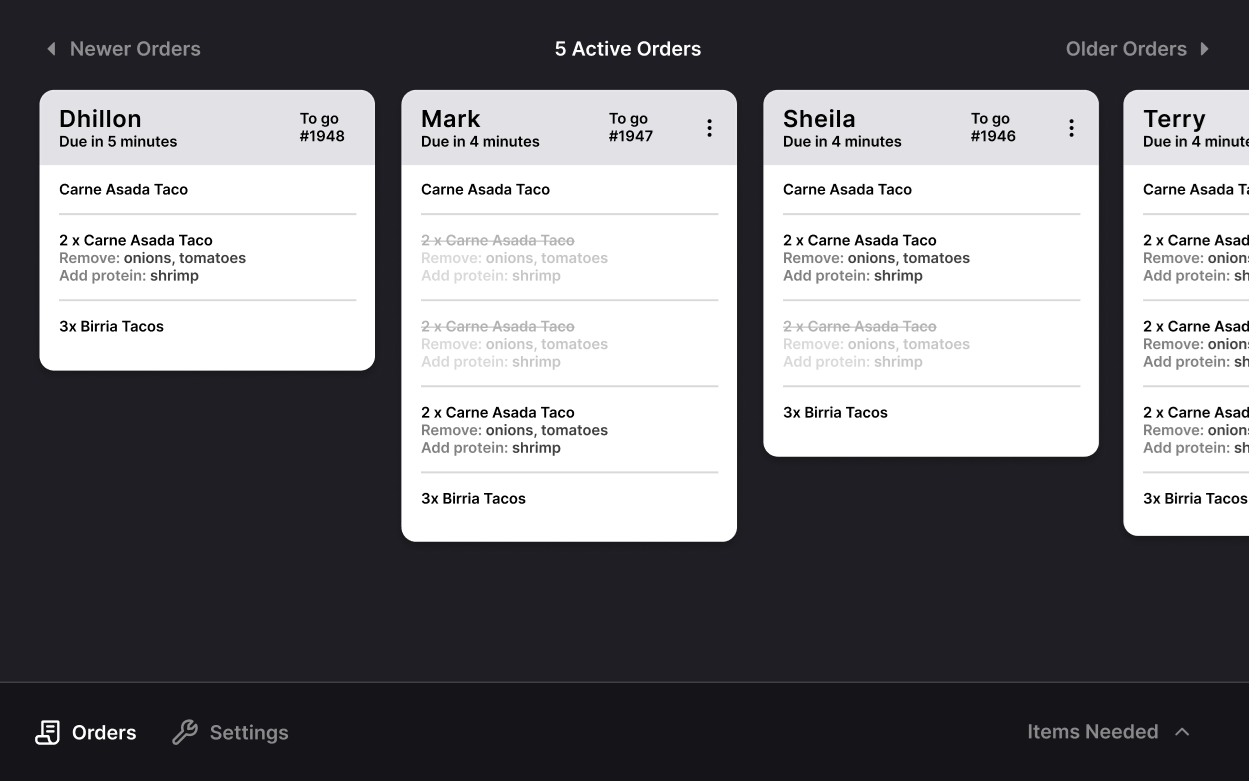Click the 5 Active Orders heading
The width and height of the screenshot is (1249, 781).
coord(628,48)
